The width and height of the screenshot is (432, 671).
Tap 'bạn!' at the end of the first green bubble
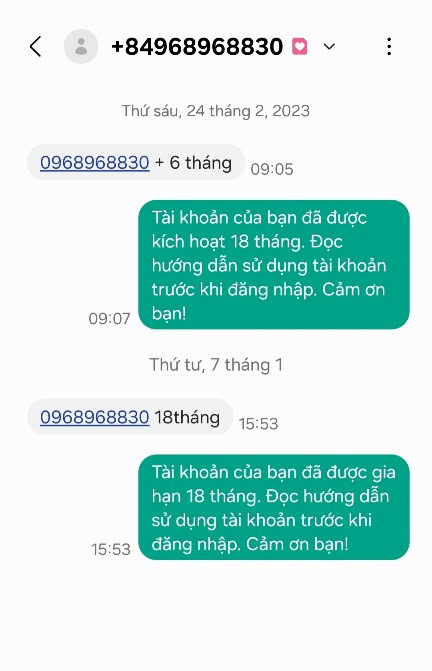[x=169, y=313]
